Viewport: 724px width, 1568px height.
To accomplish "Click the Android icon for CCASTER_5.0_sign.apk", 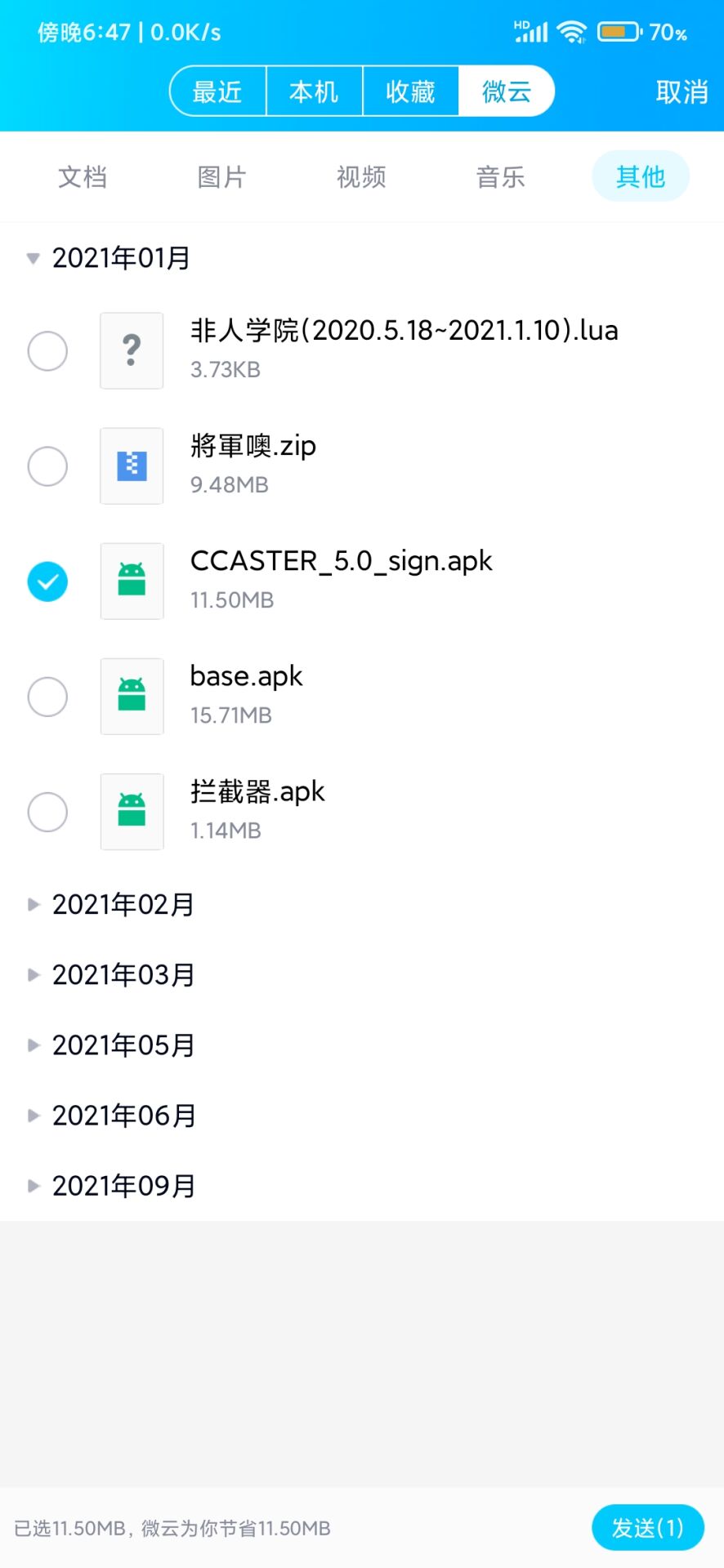I will [x=132, y=581].
